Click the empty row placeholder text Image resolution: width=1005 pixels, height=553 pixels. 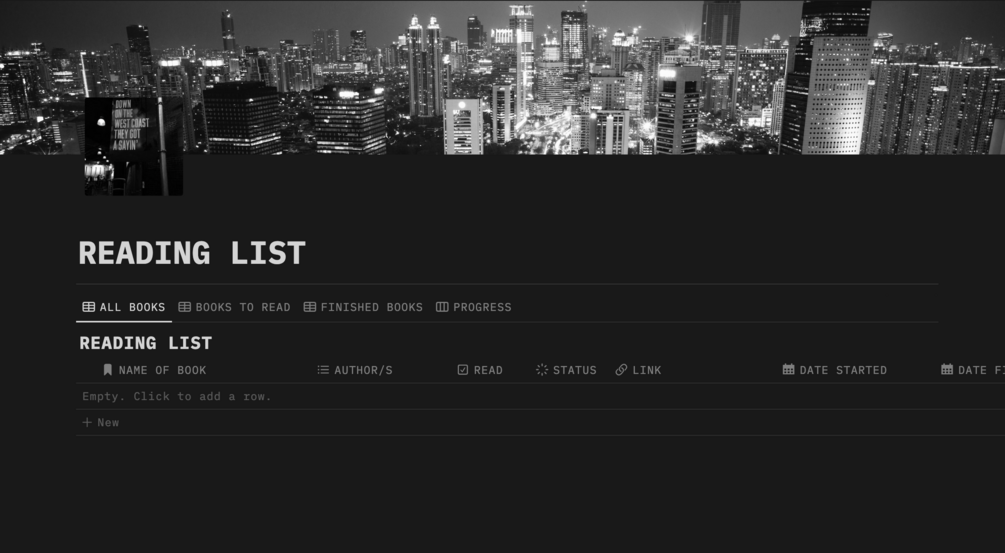point(177,396)
